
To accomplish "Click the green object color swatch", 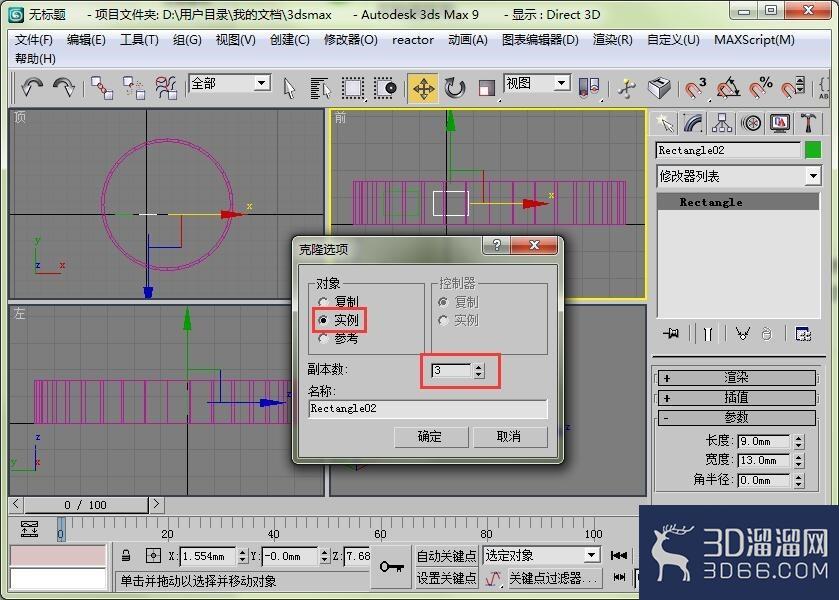I will coord(813,150).
